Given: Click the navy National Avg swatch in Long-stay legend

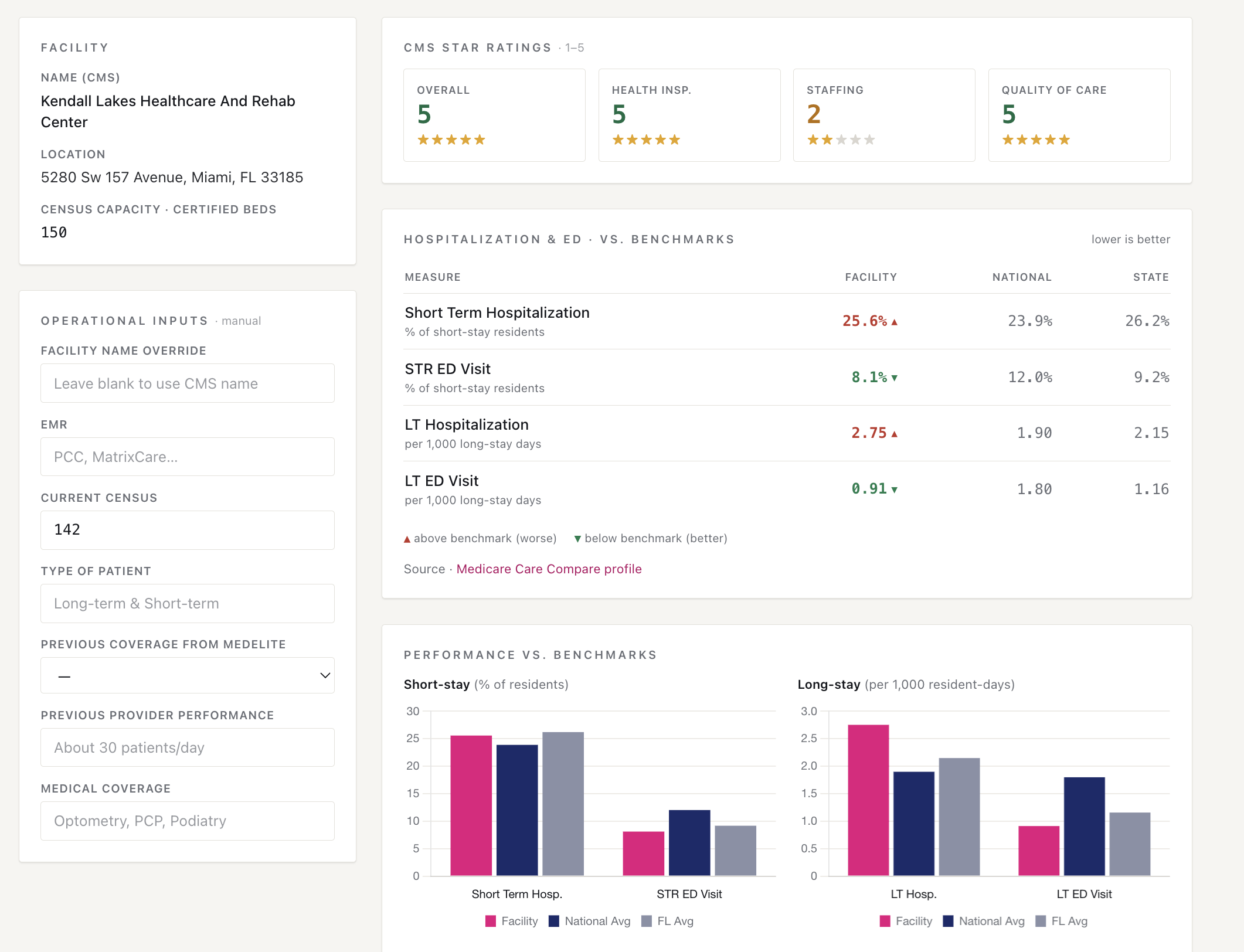Looking at the screenshot, I should click(x=948, y=922).
